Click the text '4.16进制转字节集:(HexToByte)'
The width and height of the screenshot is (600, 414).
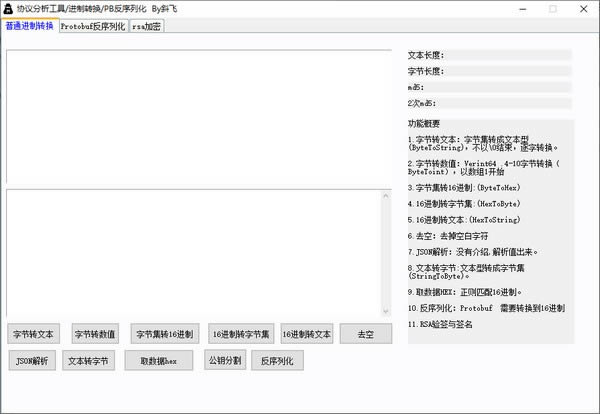pos(464,204)
